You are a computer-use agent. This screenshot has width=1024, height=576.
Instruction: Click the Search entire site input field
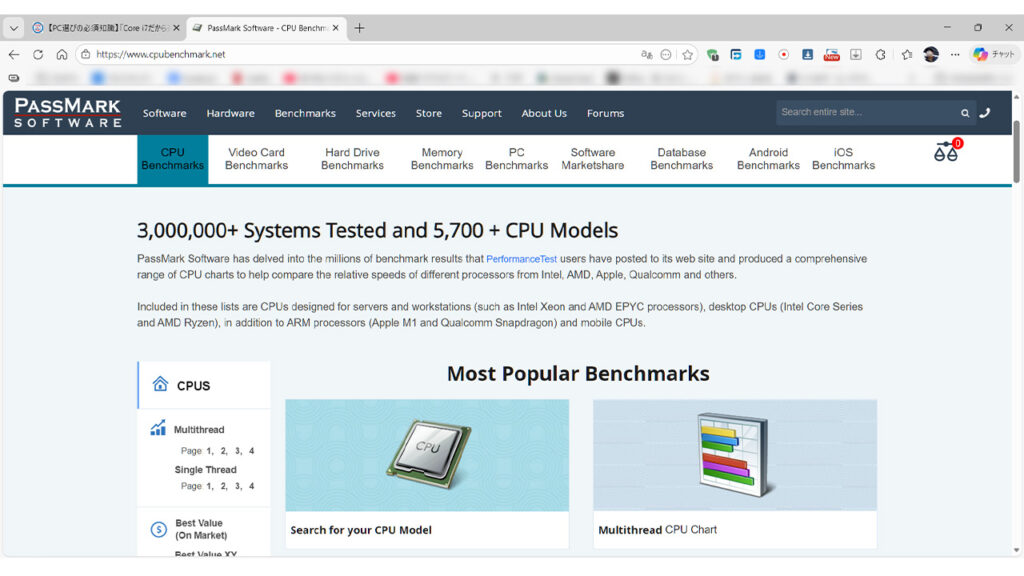tap(865, 113)
